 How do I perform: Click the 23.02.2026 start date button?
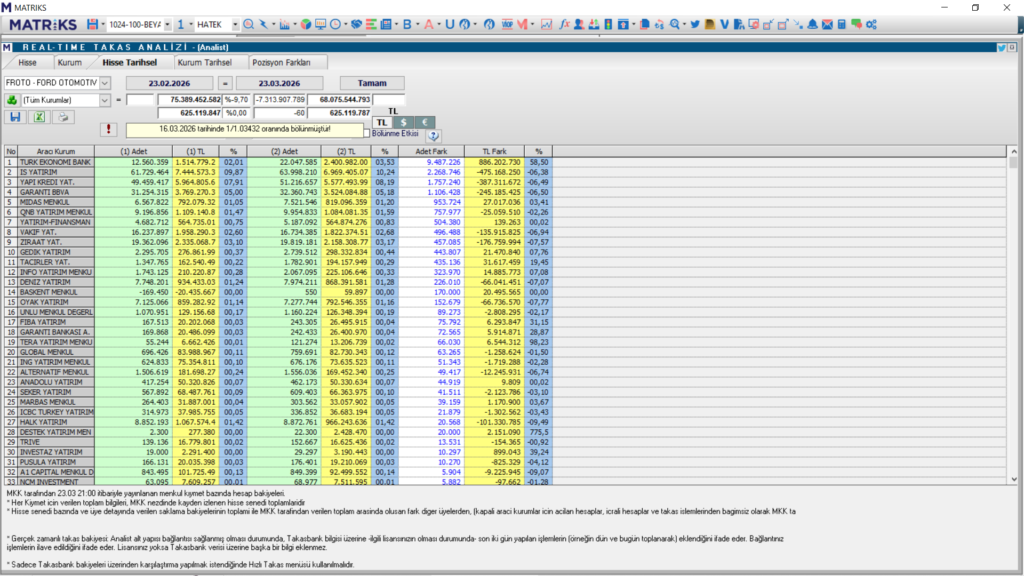coord(169,83)
